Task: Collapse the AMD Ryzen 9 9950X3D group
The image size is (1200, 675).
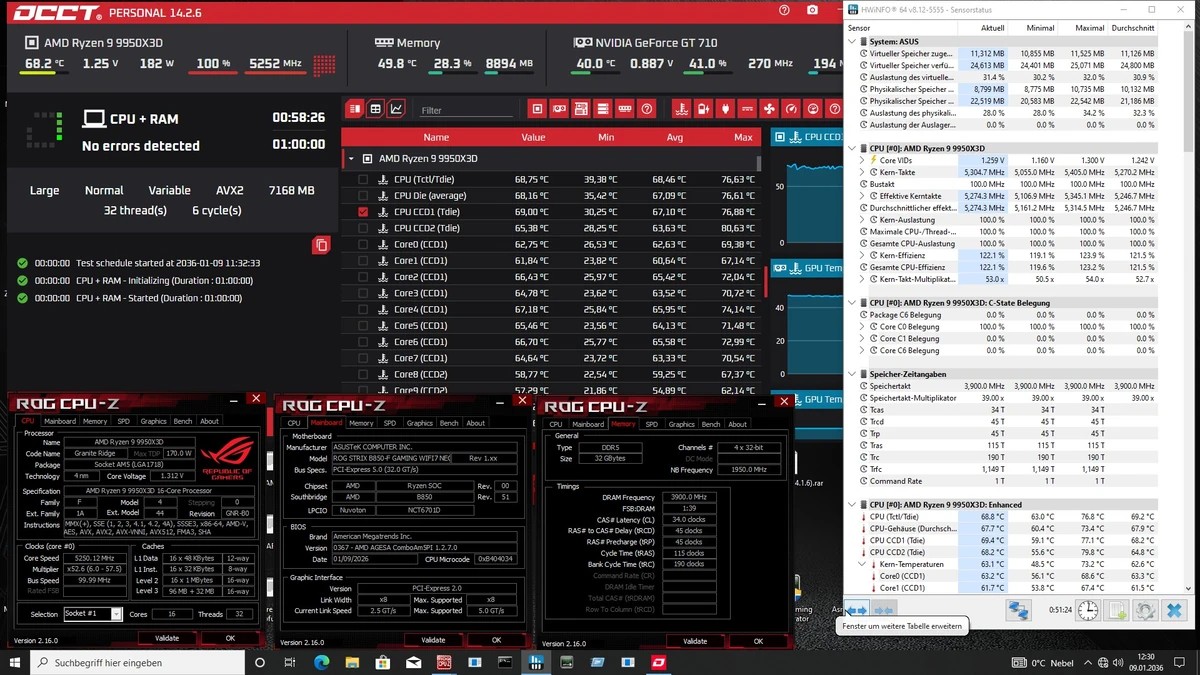Action: pos(351,159)
